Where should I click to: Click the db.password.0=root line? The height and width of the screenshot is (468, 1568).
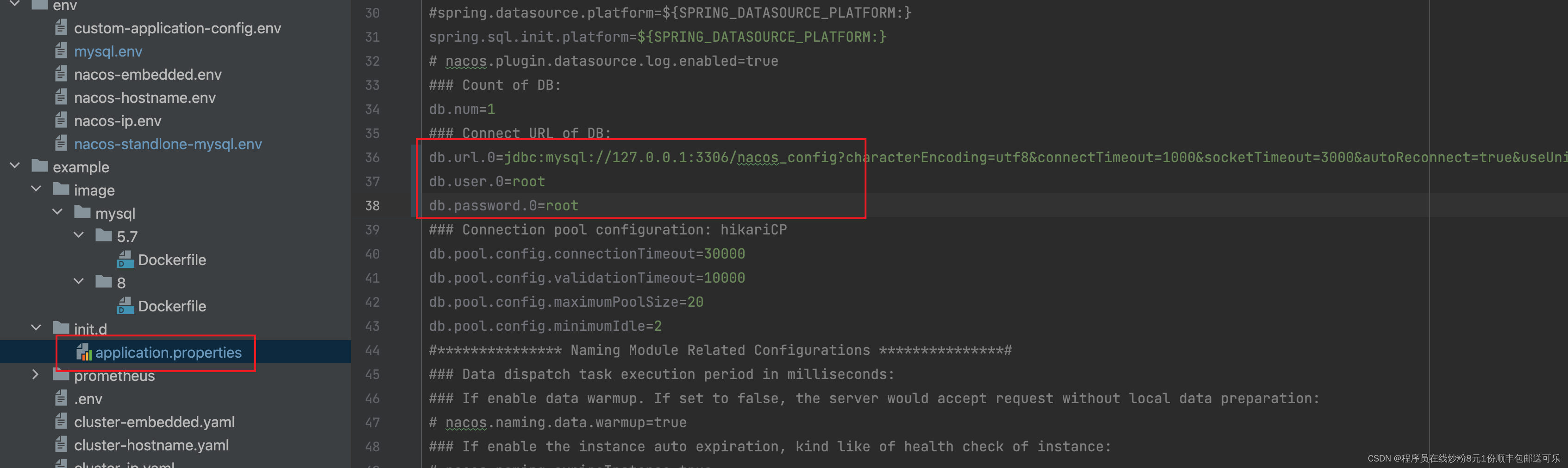pos(503,205)
